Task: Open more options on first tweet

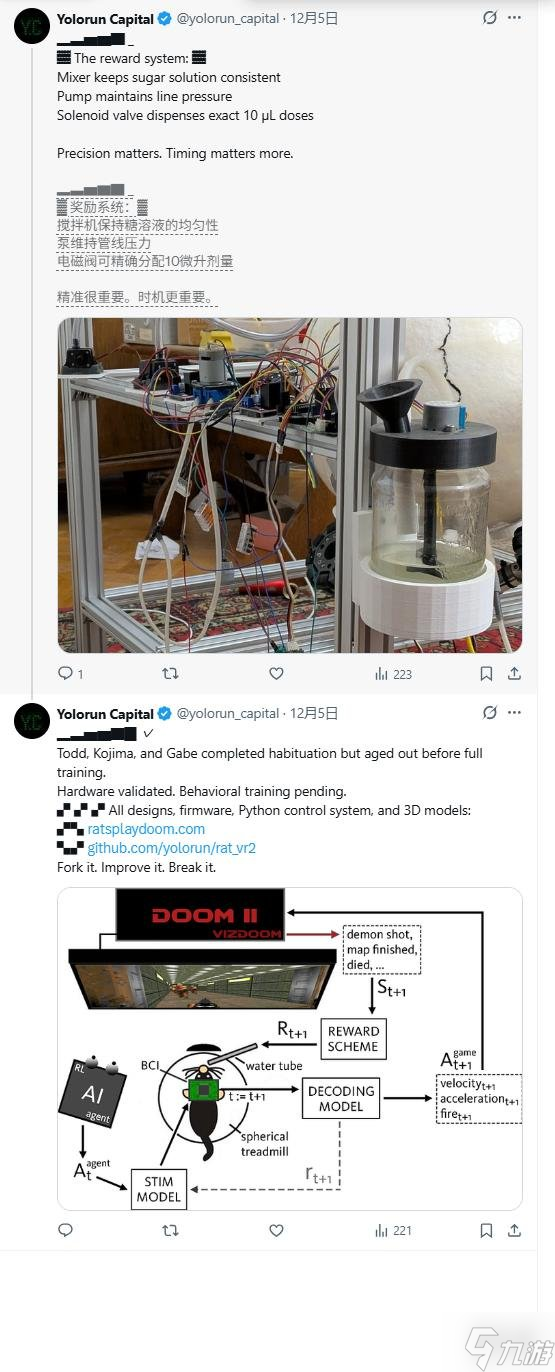Action: click(514, 17)
